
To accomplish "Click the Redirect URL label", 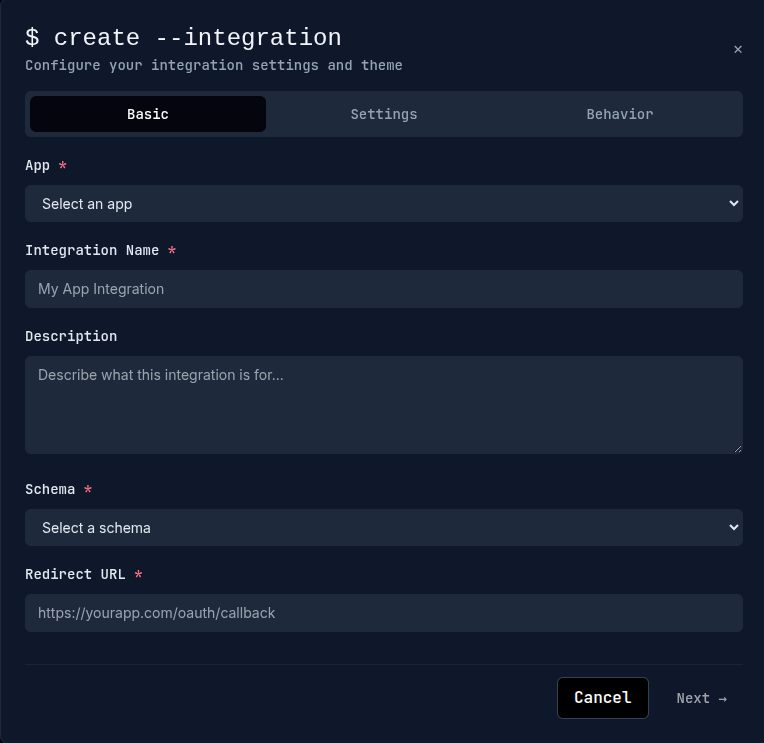I will tap(75, 574).
